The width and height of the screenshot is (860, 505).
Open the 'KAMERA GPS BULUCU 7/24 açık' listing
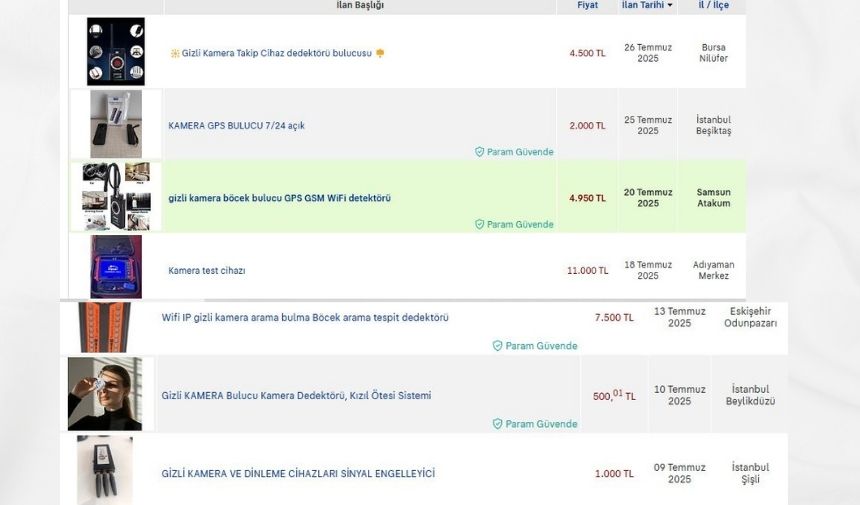coord(236,126)
